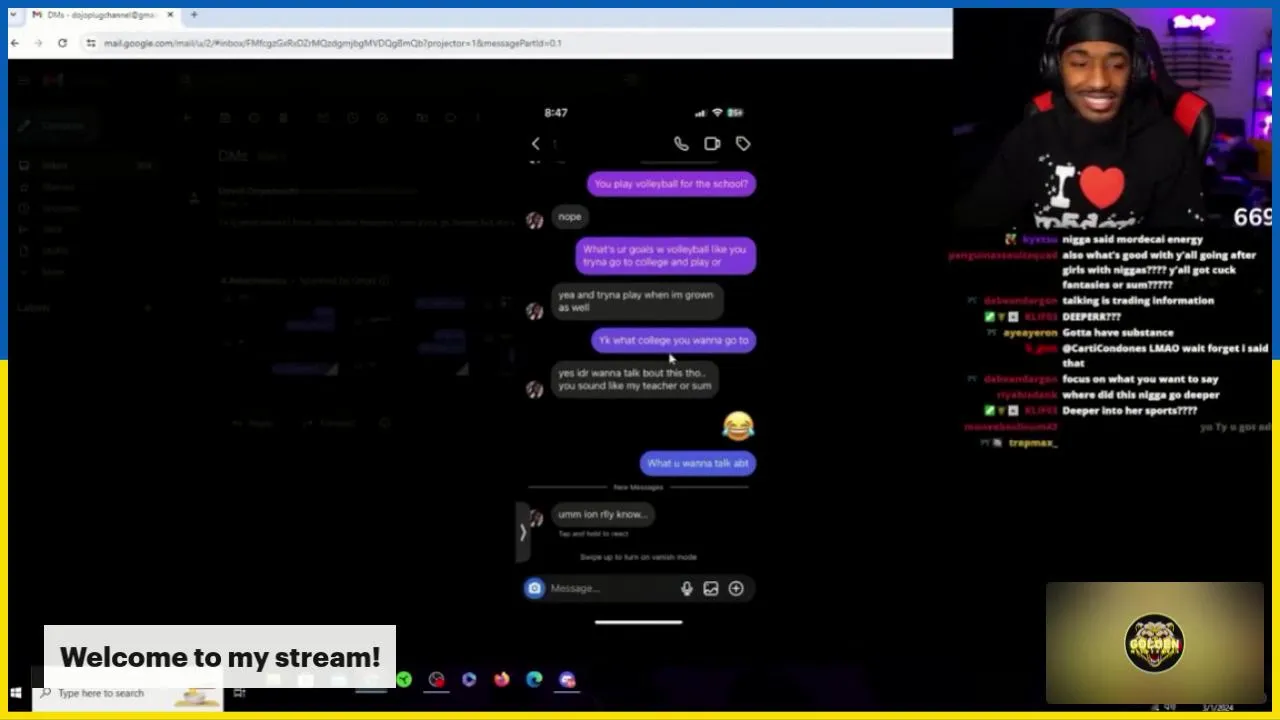Tap the plus icon in message bar

tap(736, 589)
